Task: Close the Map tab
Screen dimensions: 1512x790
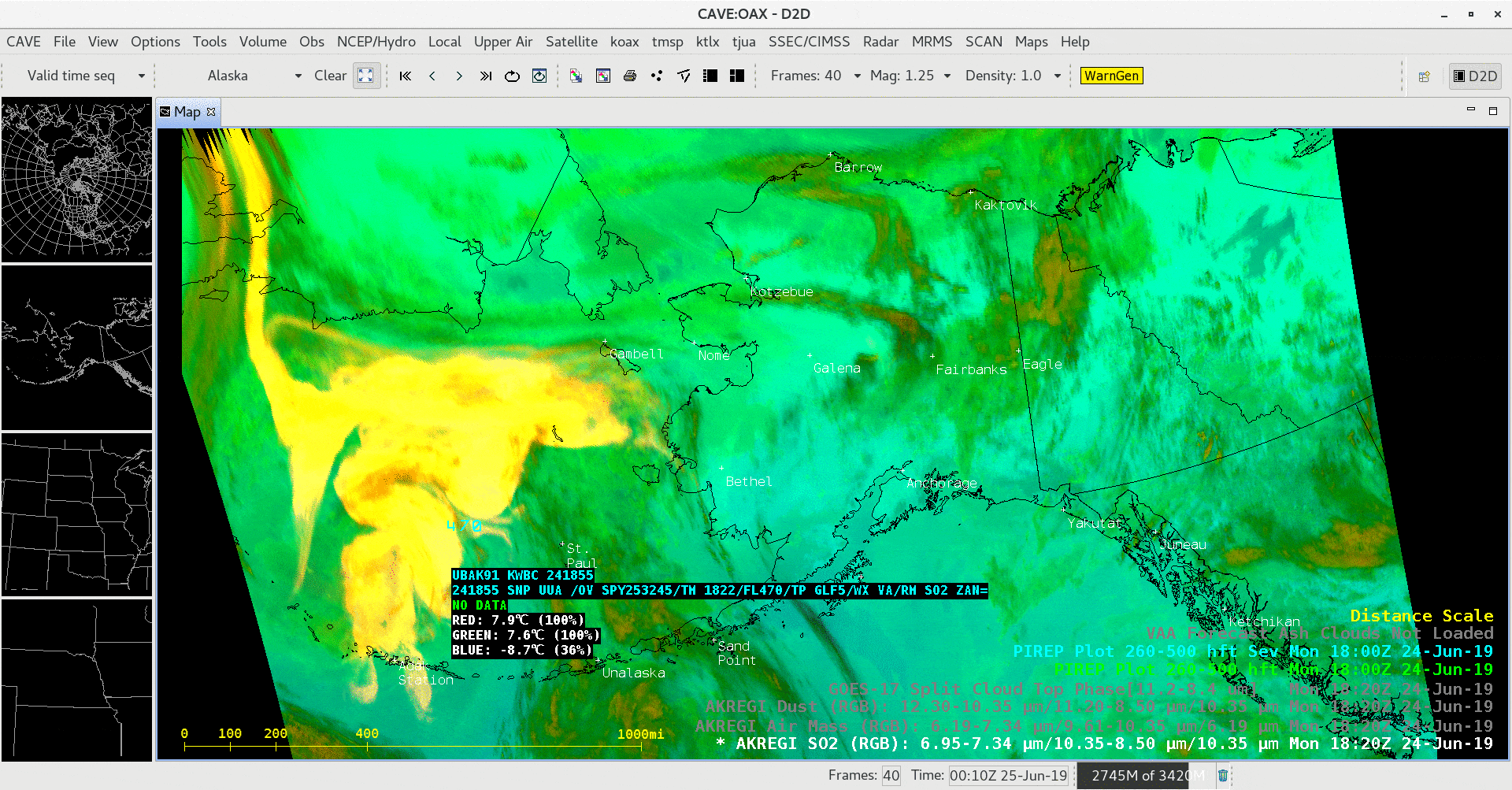Action: (211, 112)
